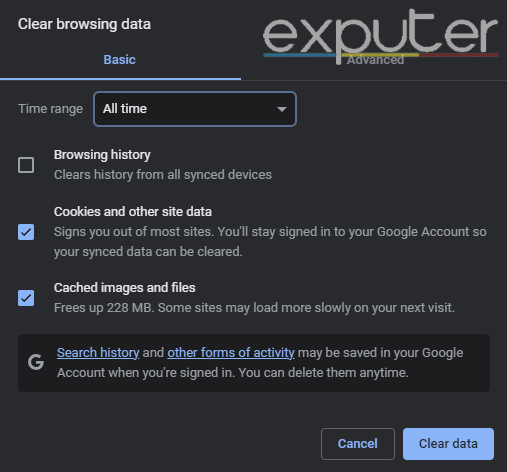Click the Cookies and other site data label

133,212
